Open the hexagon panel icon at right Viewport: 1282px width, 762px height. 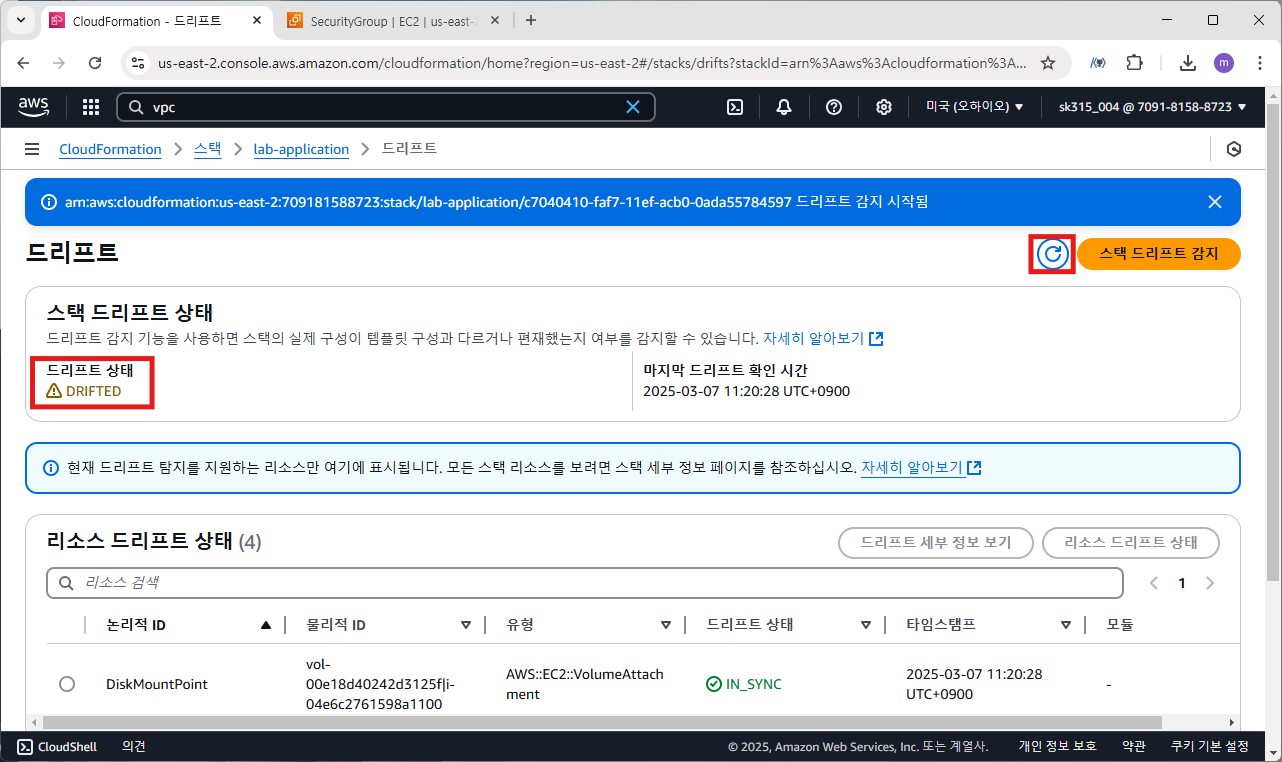point(1234,149)
